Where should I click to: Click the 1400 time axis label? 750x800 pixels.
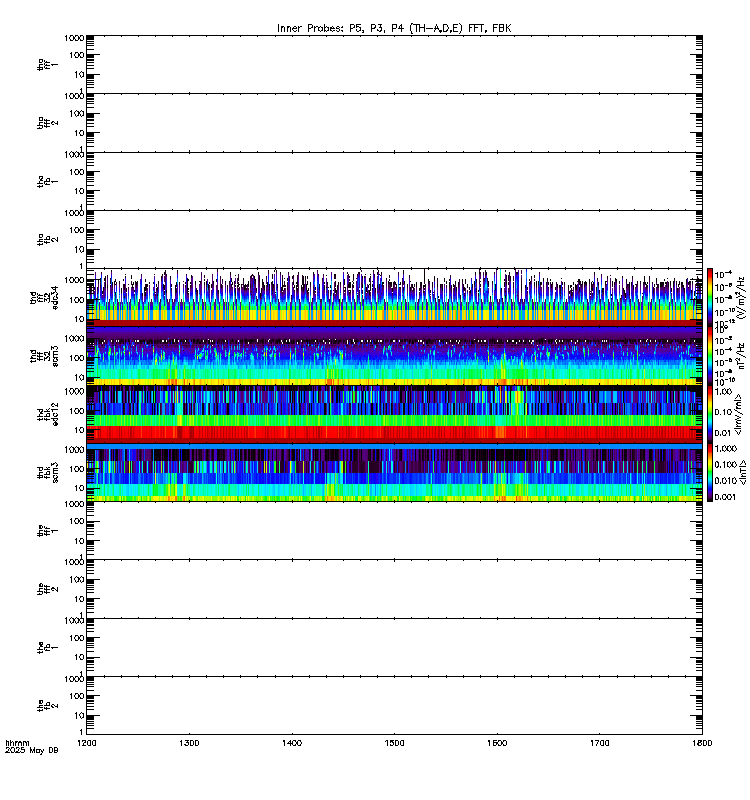pyautogui.click(x=292, y=743)
